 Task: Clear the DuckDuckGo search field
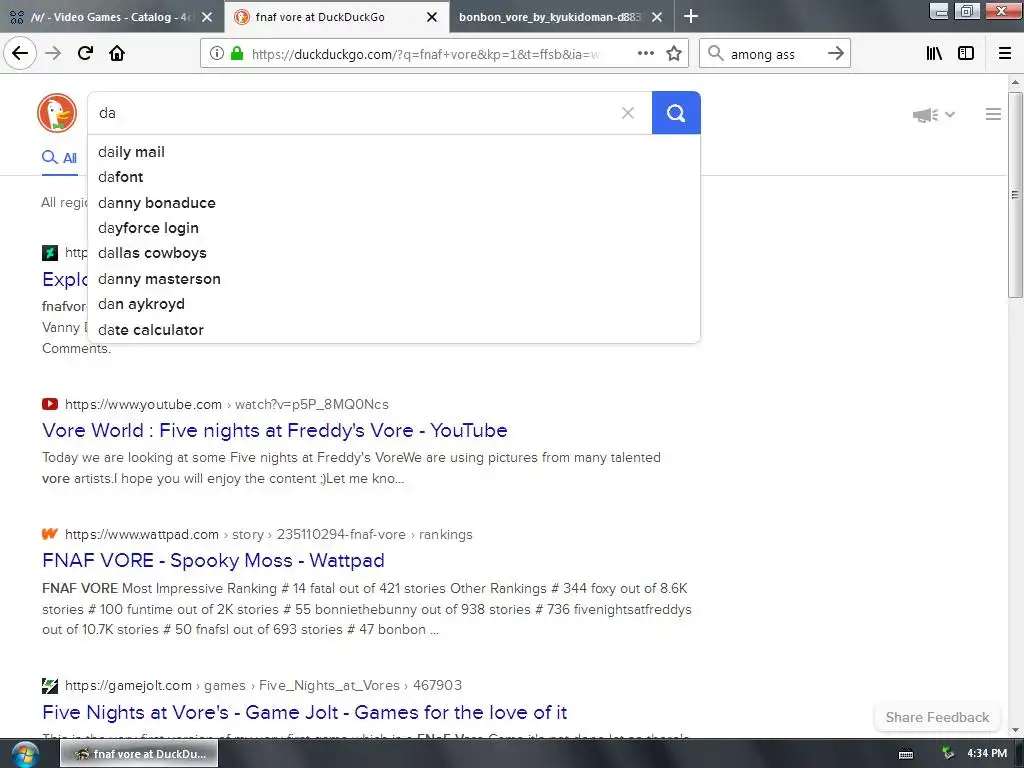628,113
